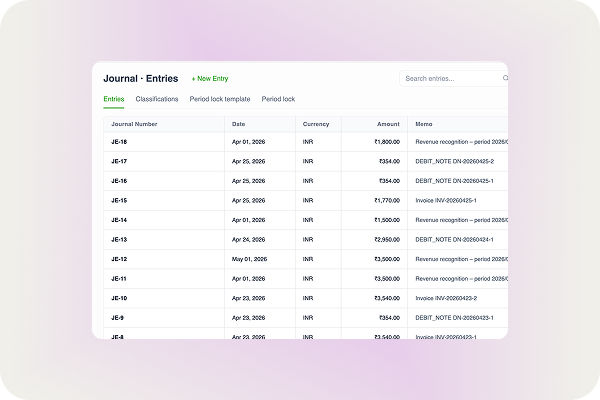Open the Period lock template tab
600x400 pixels.
[x=220, y=99]
